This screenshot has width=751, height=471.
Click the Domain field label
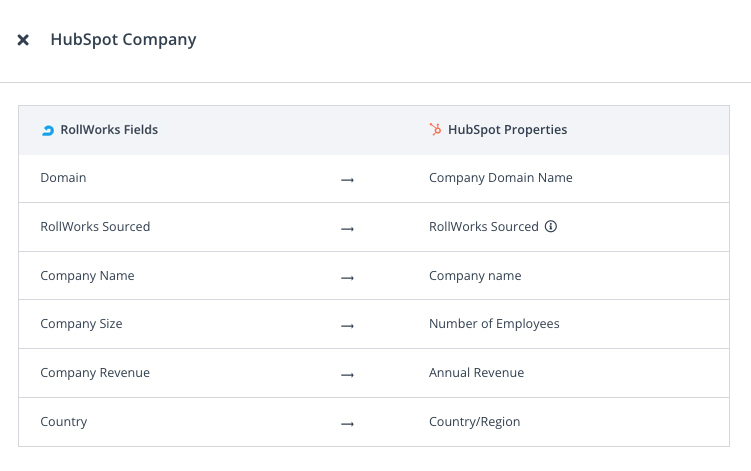coord(63,178)
